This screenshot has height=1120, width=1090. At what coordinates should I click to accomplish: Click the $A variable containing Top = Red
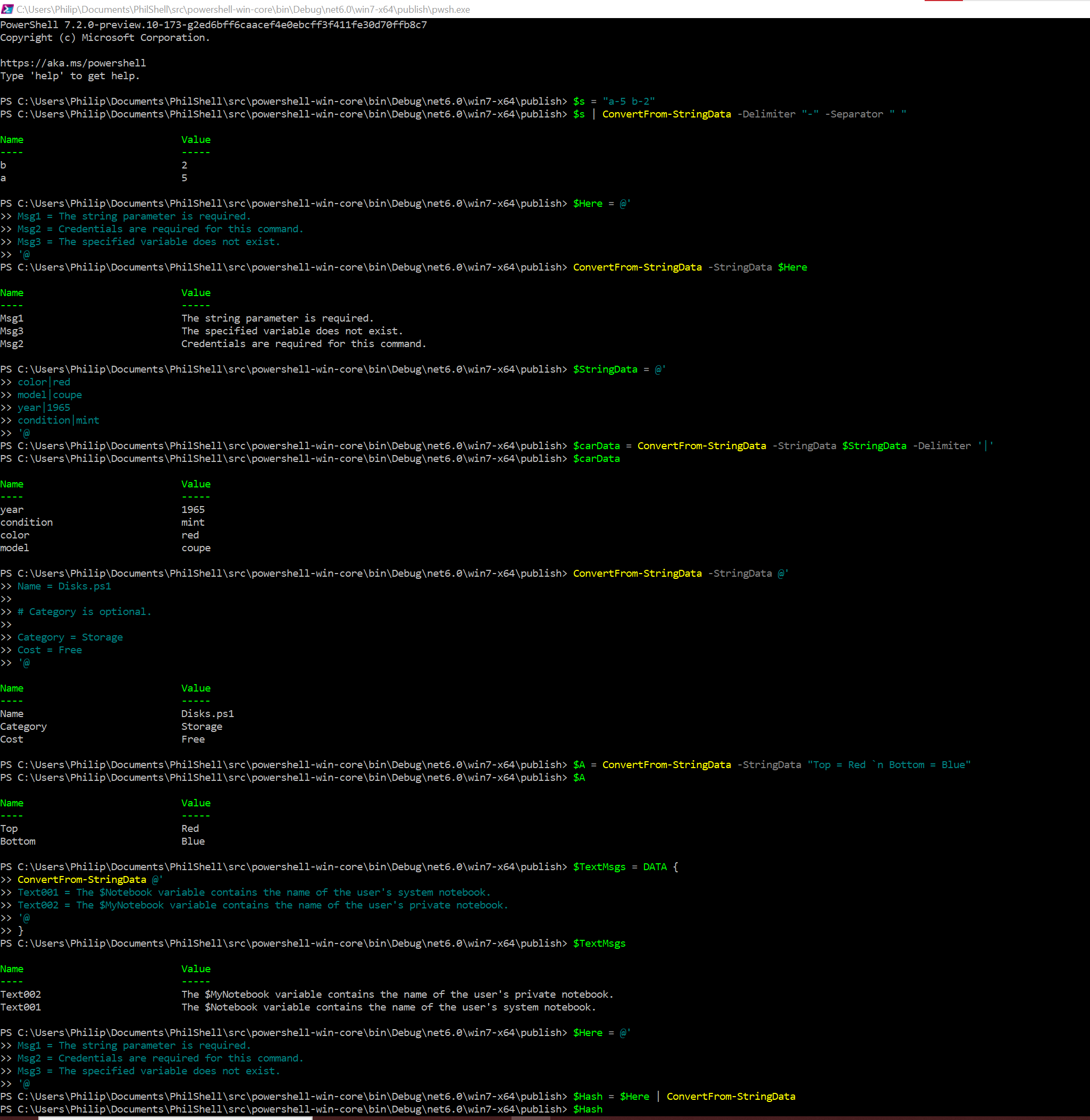click(x=580, y=764)
